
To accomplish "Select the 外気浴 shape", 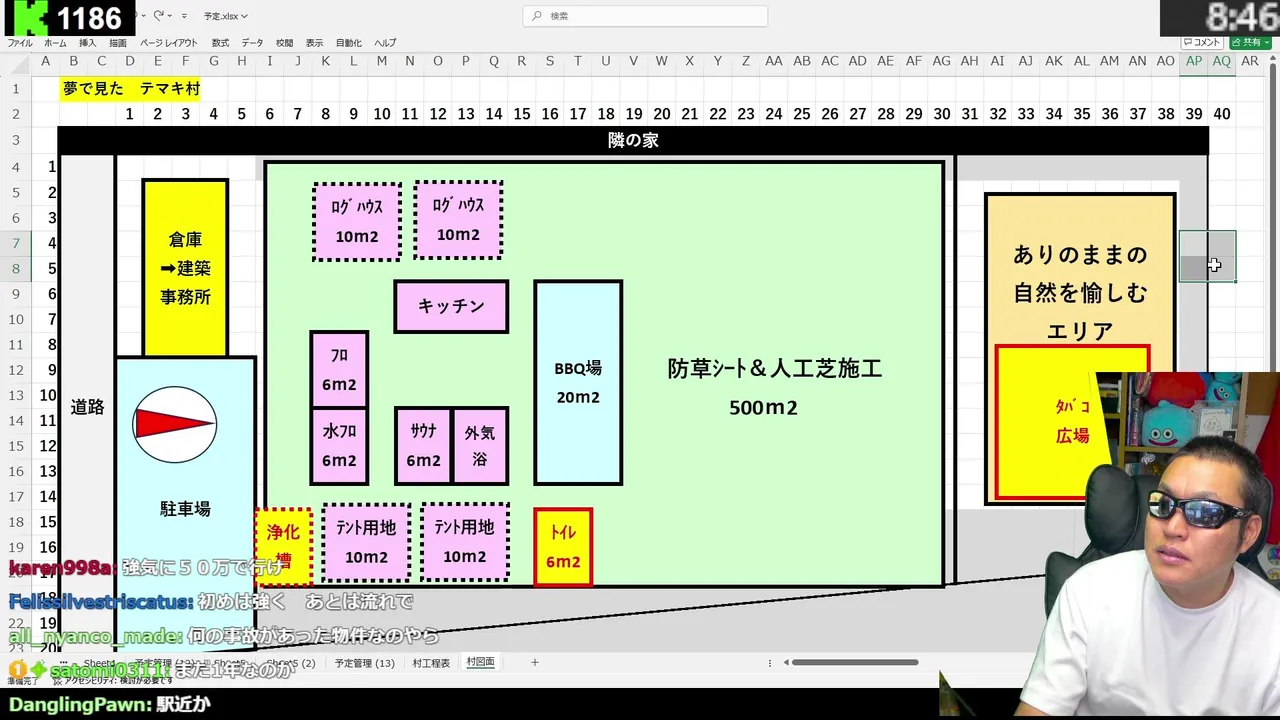I will click(480, 445).
